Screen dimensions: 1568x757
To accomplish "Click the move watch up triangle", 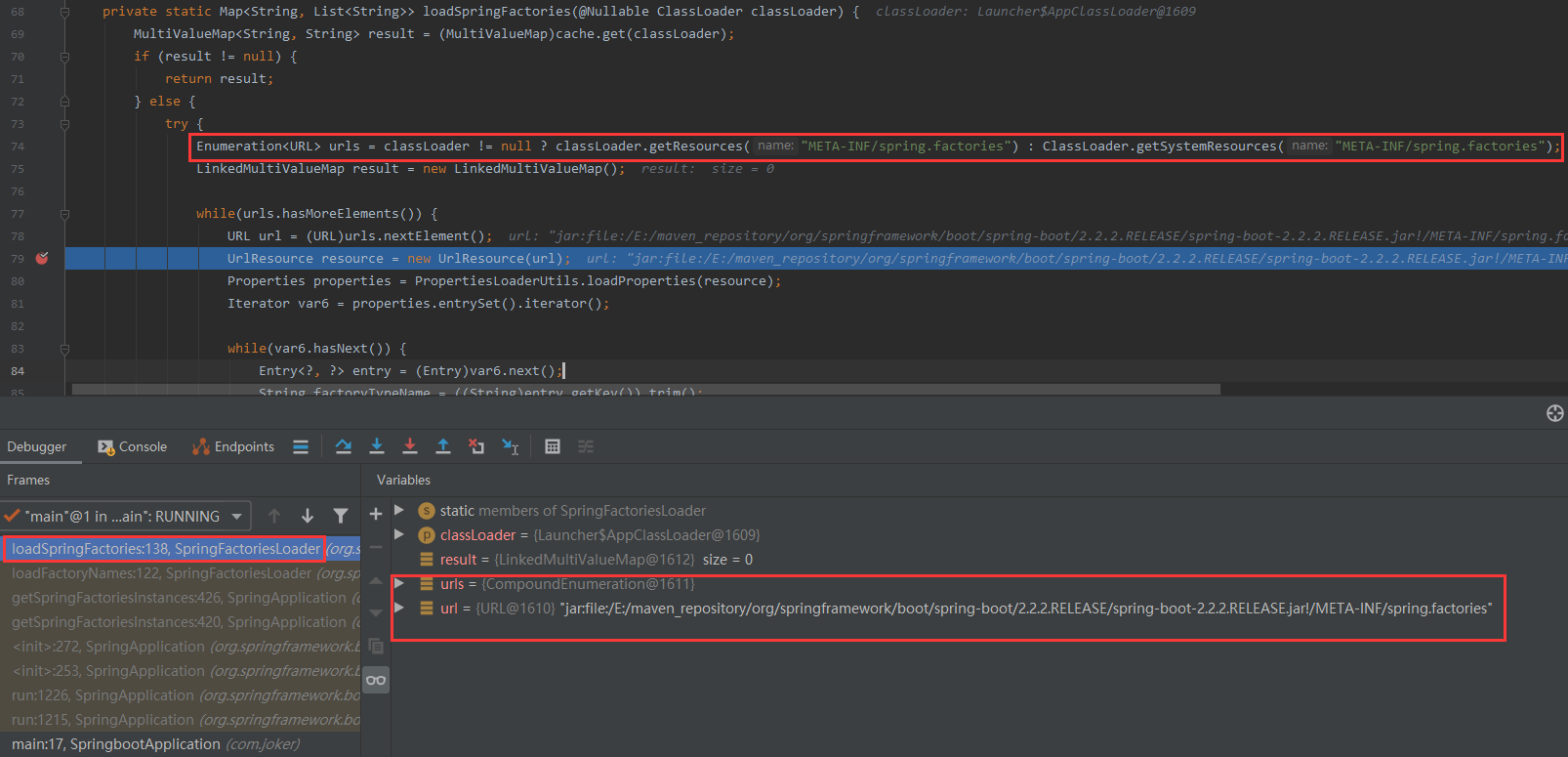I will pyautogui.click(x=376, y=580).
